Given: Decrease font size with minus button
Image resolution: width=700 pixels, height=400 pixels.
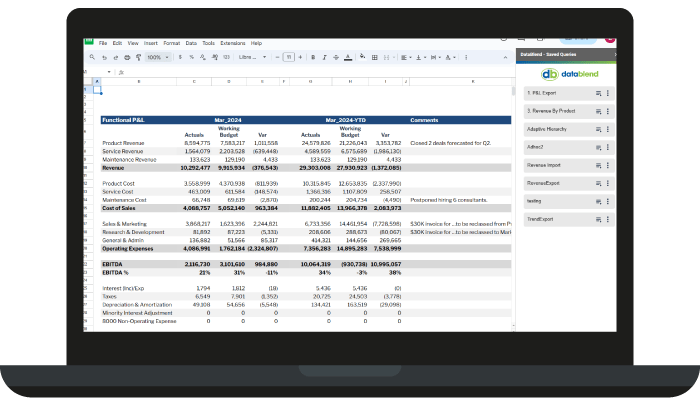Looking at the screenshot, I should 277,57.
